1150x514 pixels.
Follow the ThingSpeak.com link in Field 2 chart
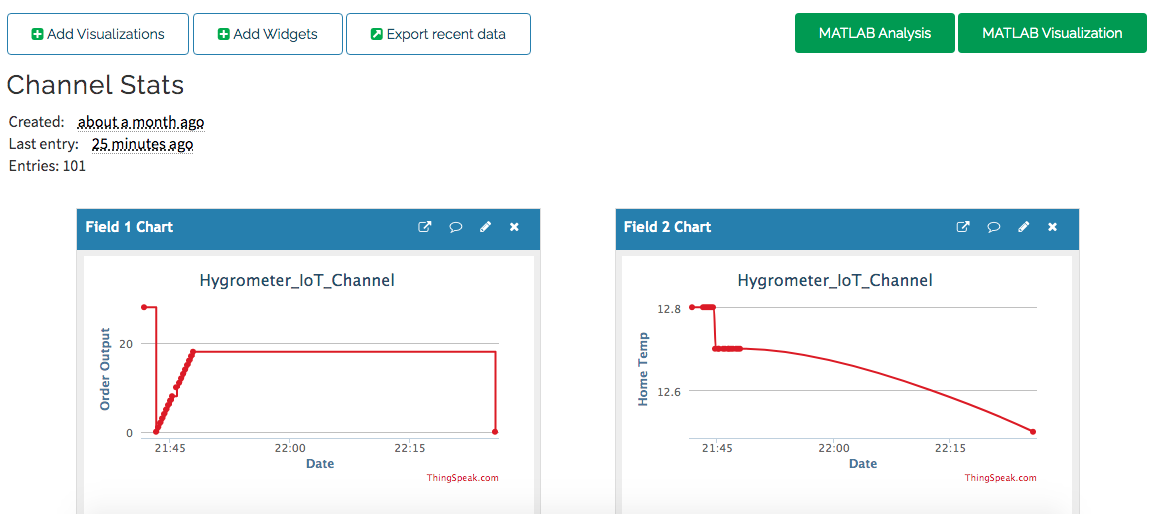click(x=1000, y=478)
